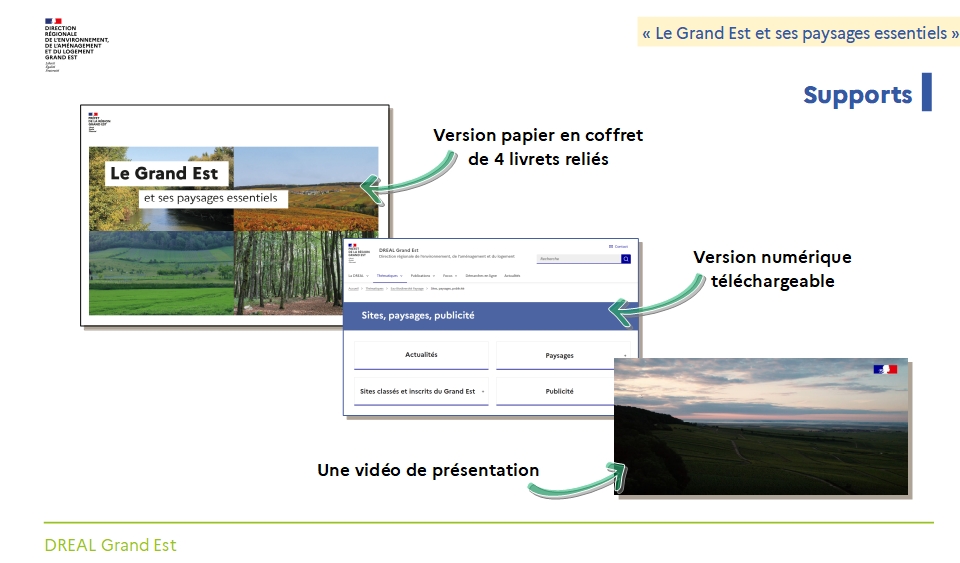Expand the La DREAL menu
This screenshot has width=960, height=563.
click(x=358, y=274)
